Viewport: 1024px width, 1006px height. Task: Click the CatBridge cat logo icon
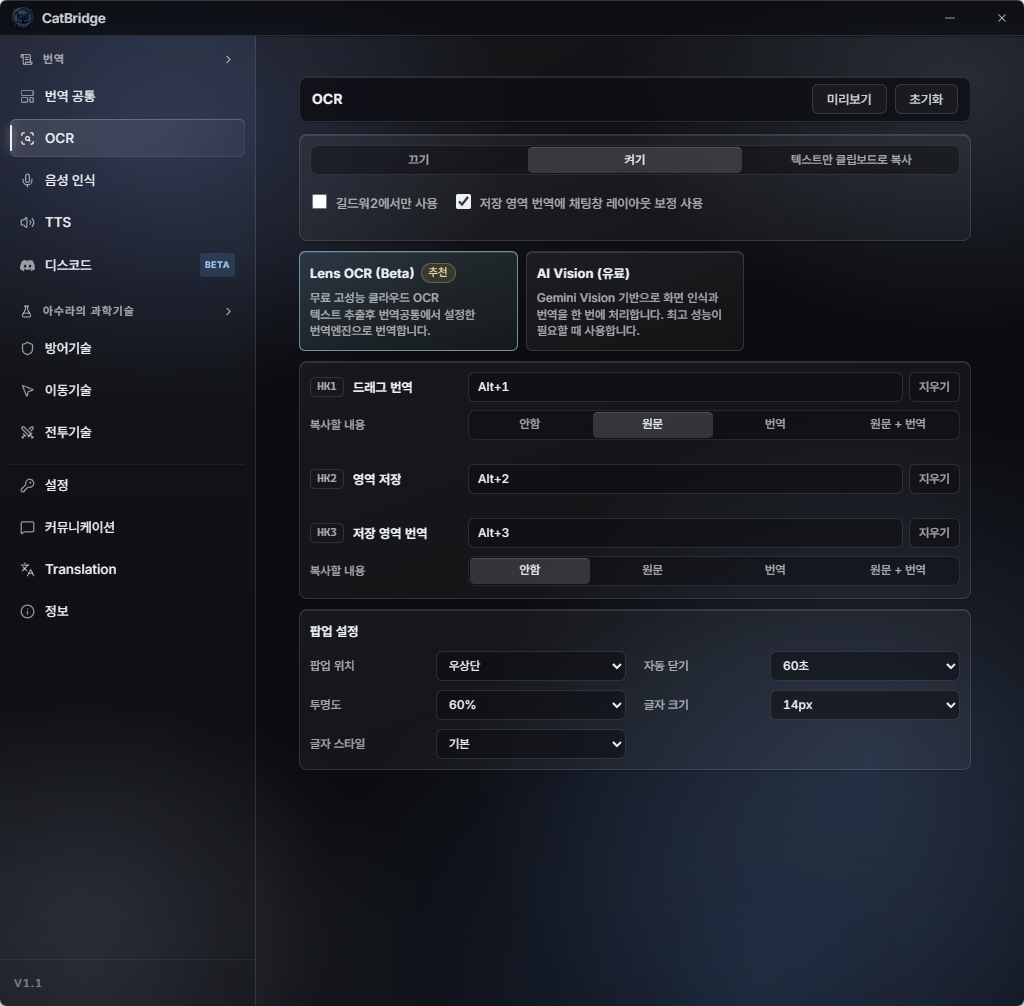tap(23, 18)
